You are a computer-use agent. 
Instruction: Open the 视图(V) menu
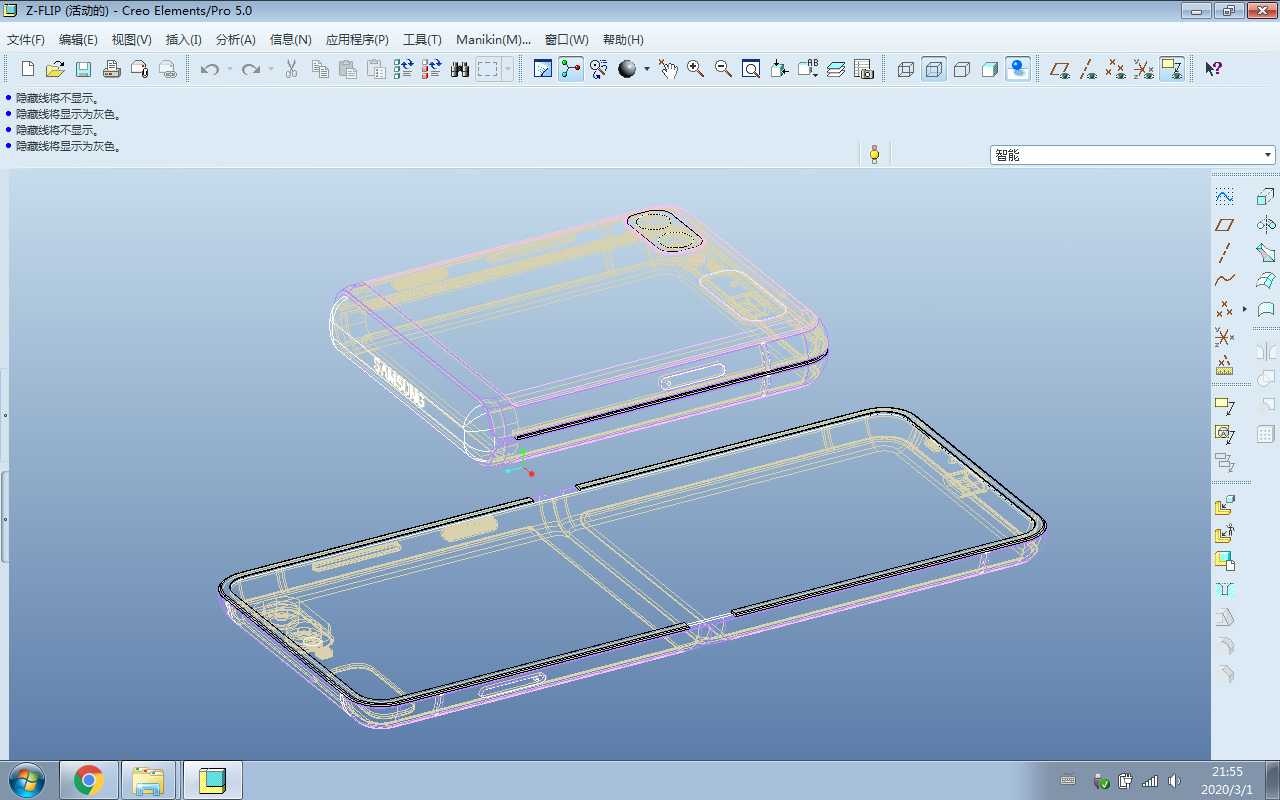pyautogui.click(x=131, y=40)
